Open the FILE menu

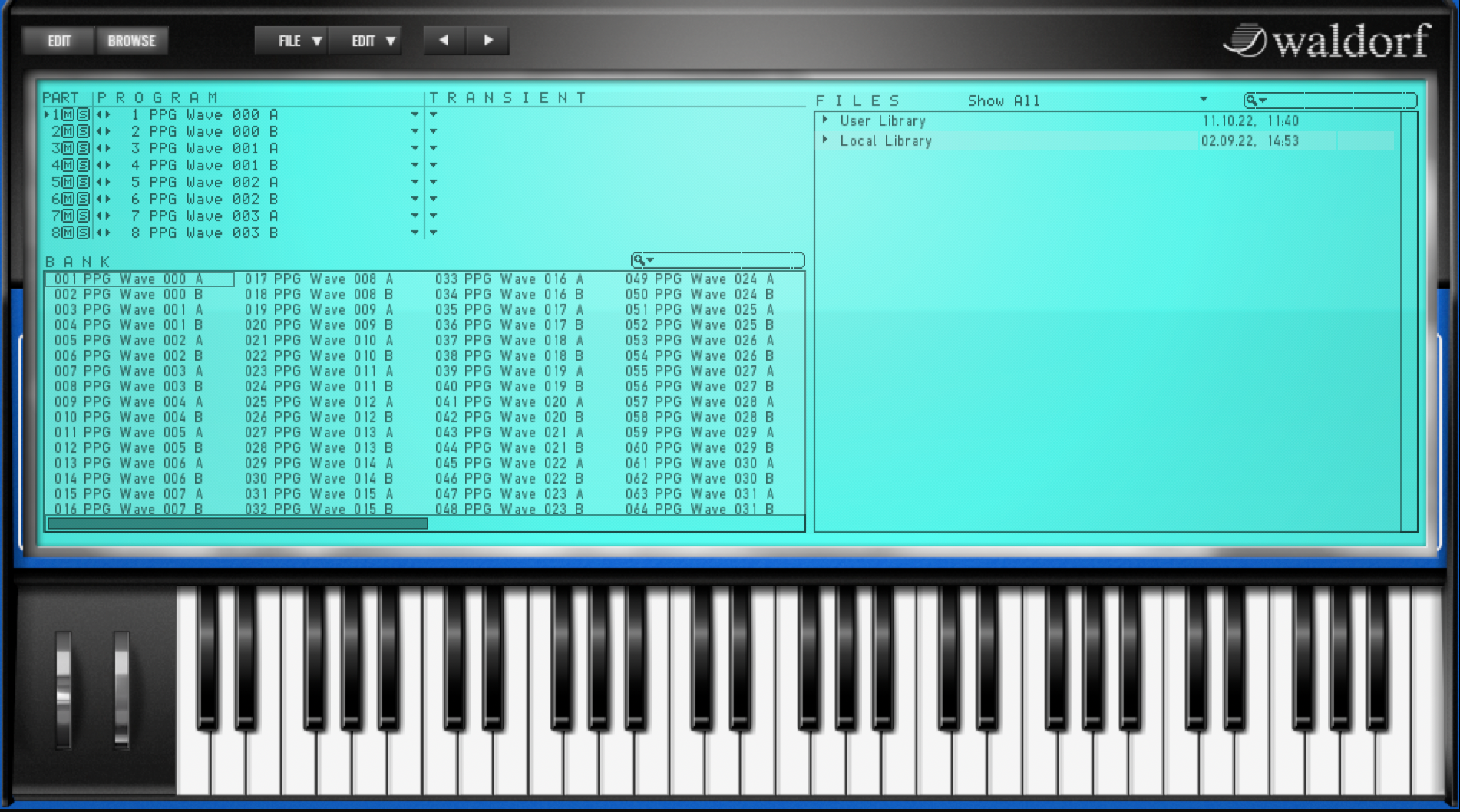point(292,41)
